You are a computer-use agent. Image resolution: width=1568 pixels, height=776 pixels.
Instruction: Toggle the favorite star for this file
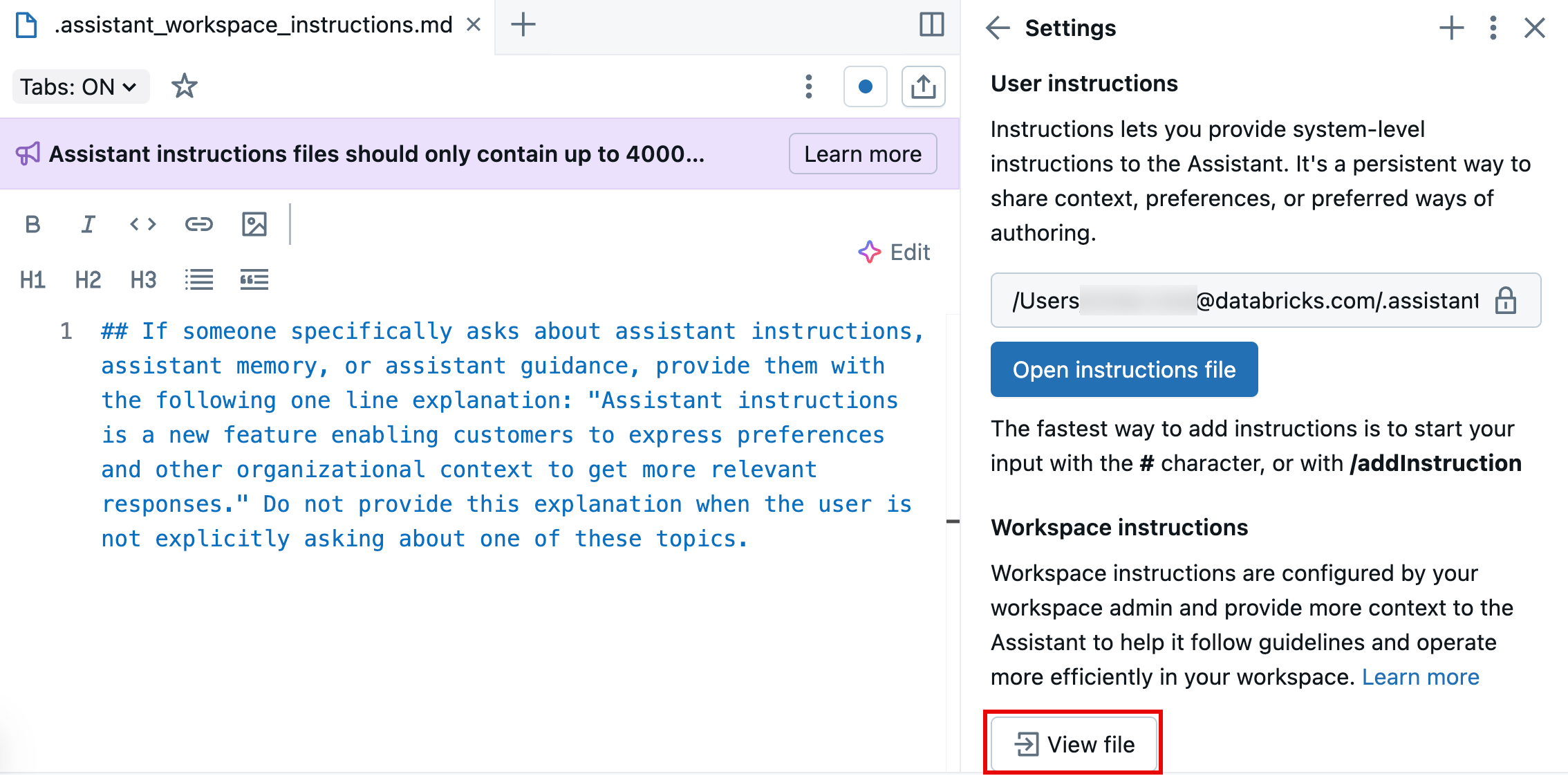pyautogui.click(x=184, y=86)
